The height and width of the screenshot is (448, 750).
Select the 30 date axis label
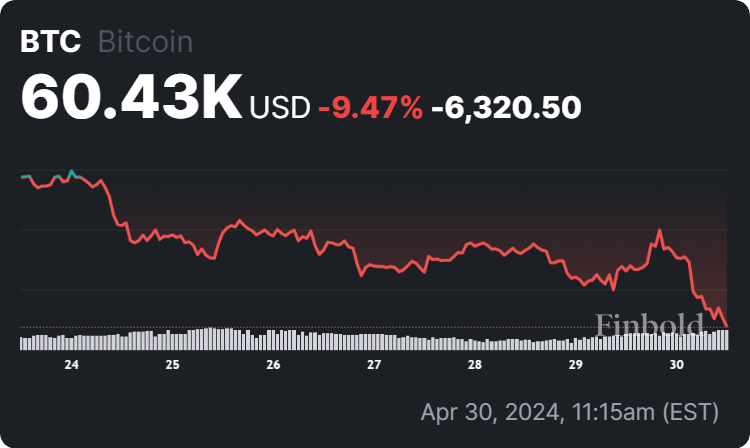(x=677, y=365)
